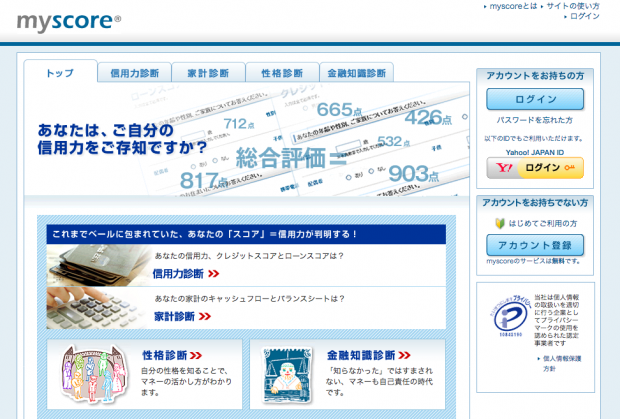Click the red arrows next to '家計診断'

pyautogui.click(x=205, y=316)
